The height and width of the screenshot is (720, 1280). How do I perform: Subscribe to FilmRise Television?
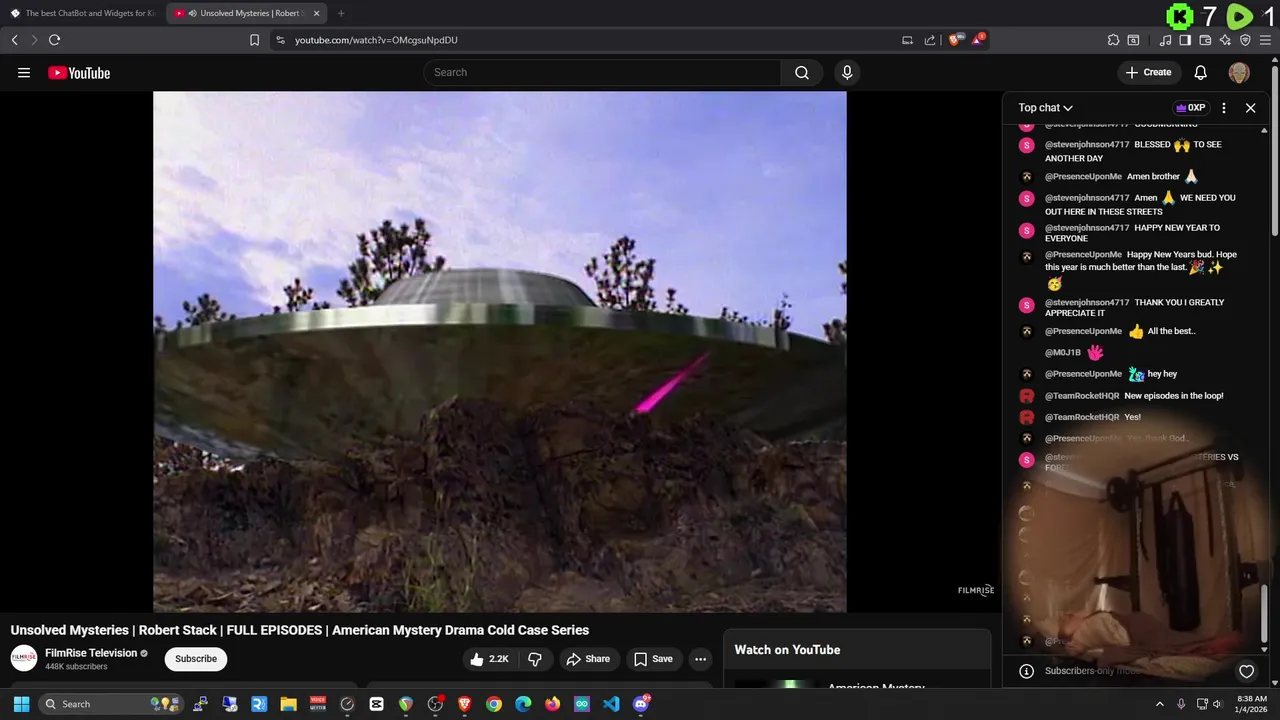(196, 659)
